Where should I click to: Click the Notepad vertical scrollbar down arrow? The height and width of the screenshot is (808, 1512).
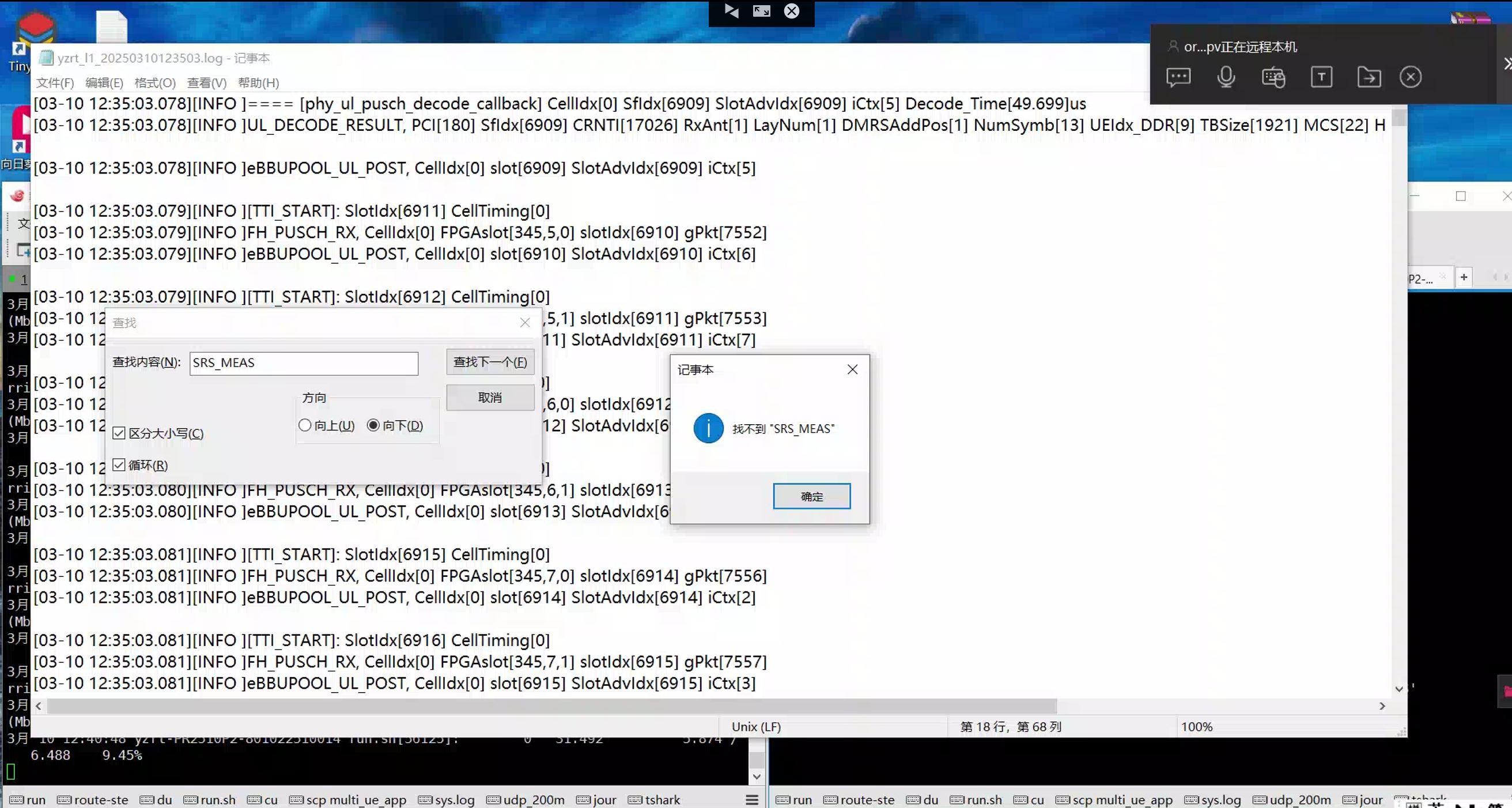click(x=1398, y=688)
